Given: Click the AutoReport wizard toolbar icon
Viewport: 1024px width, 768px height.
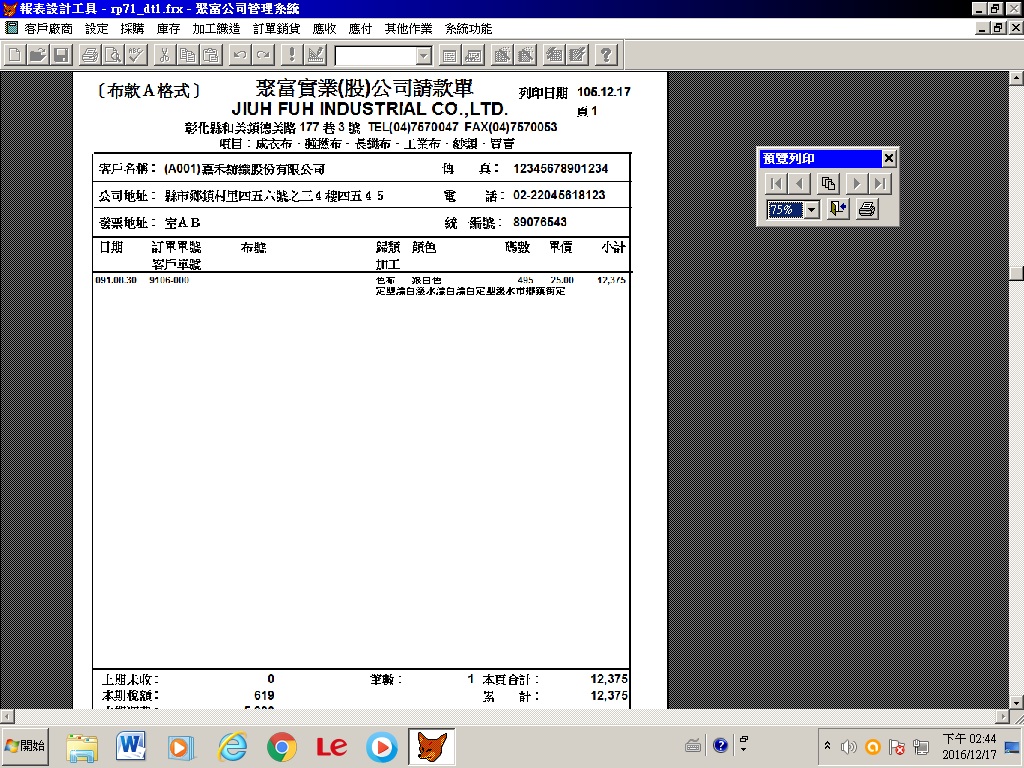Looking at the screenshot, I should (x=577, y=55).
